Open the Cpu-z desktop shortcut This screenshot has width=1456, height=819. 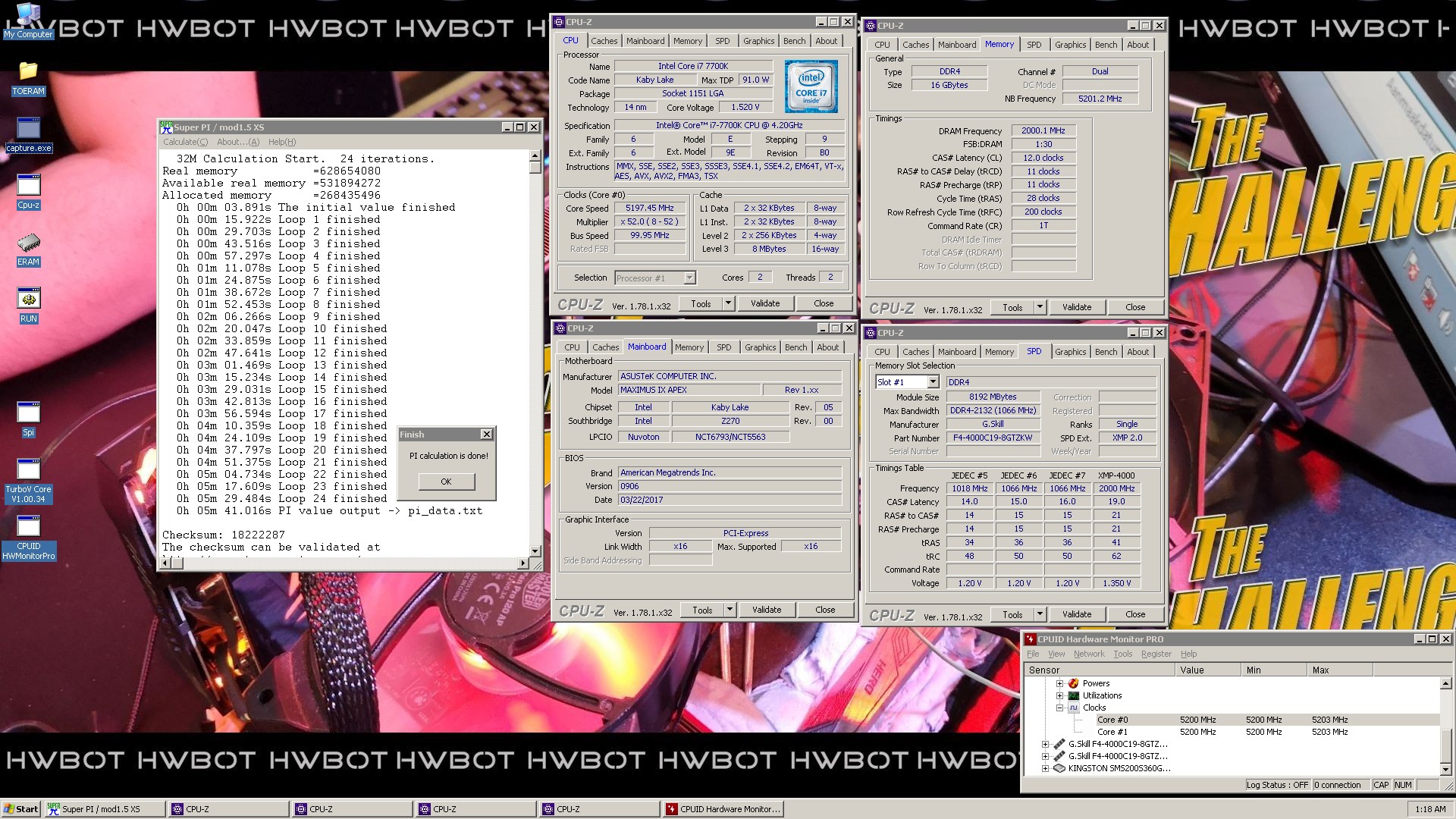click(x=28, y=193)
